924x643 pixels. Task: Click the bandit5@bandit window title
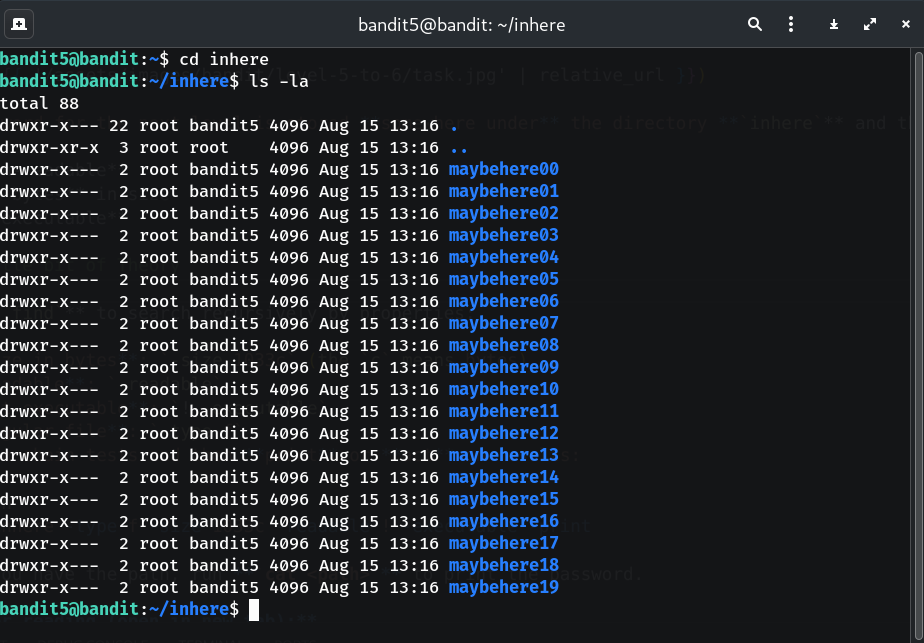coord(461,24)
